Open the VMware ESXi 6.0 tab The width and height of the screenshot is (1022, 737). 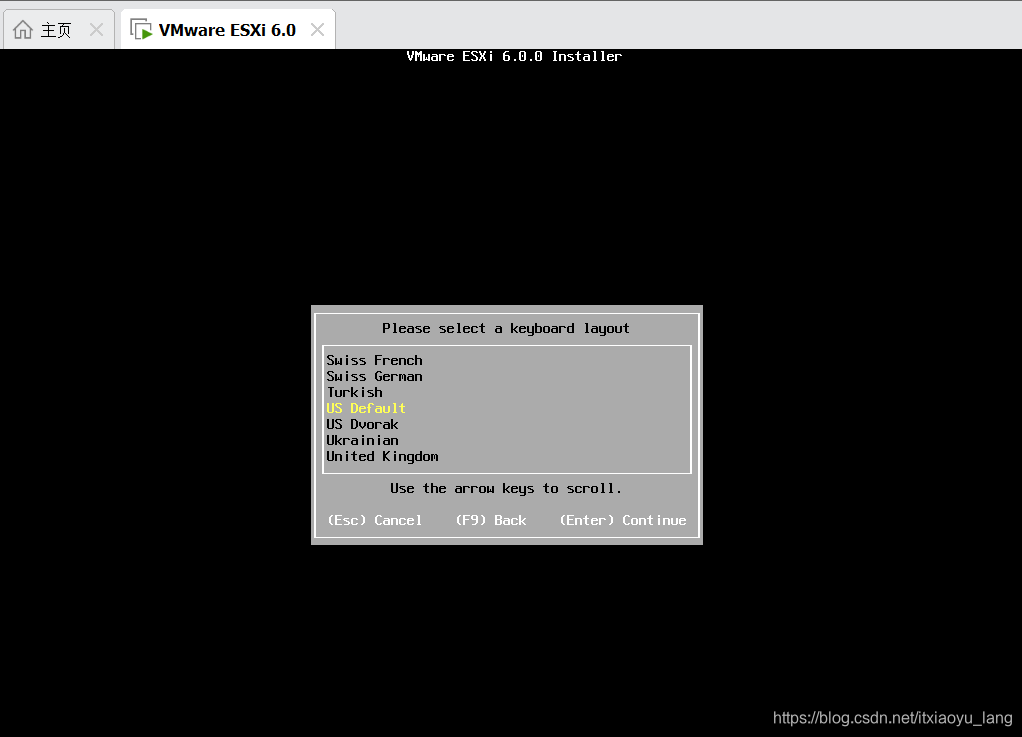click(x=227, y=30)
